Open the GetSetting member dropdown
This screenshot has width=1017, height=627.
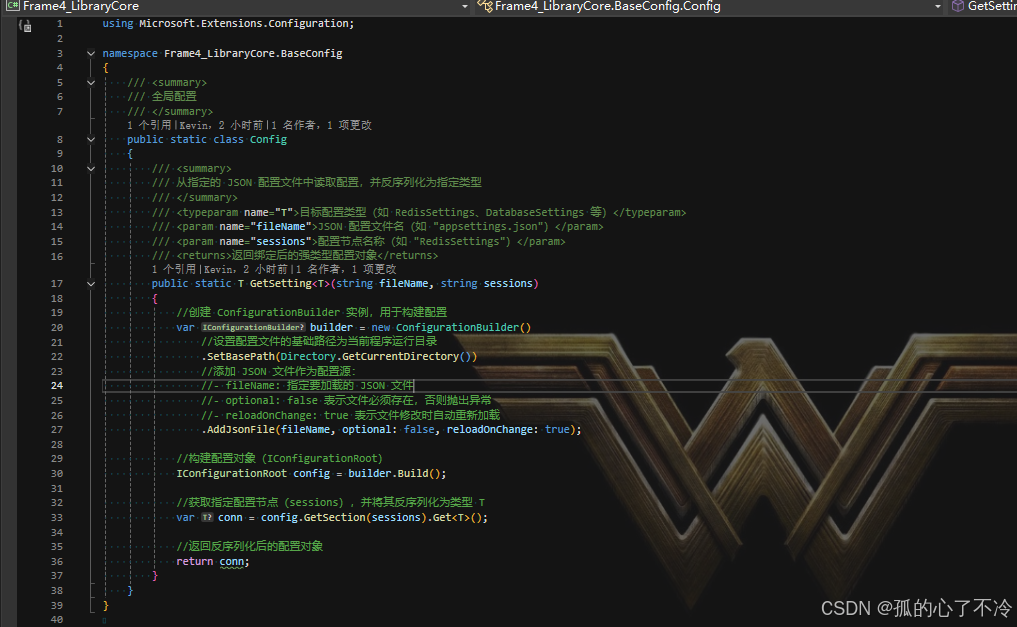click(983, 6)
